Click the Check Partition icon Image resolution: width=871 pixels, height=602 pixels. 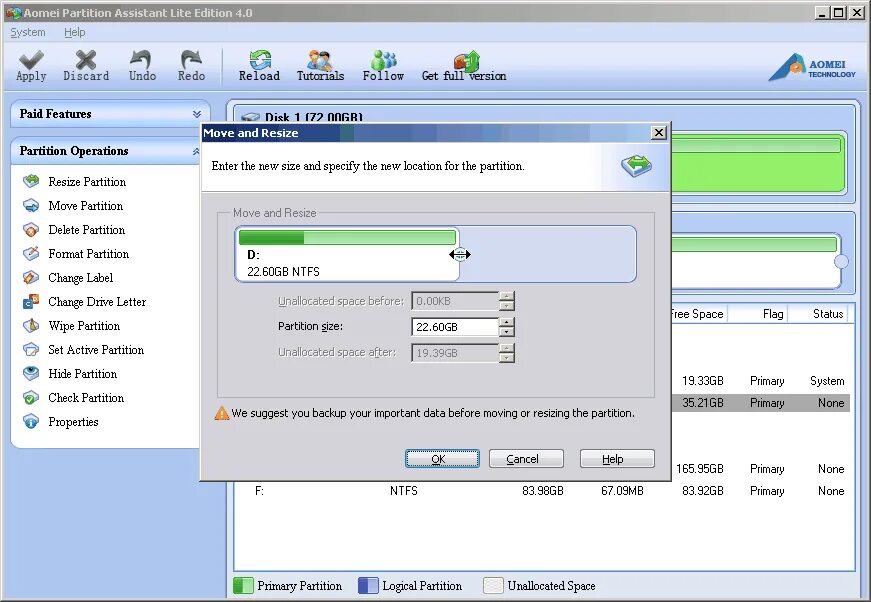[x=31, y=398]
